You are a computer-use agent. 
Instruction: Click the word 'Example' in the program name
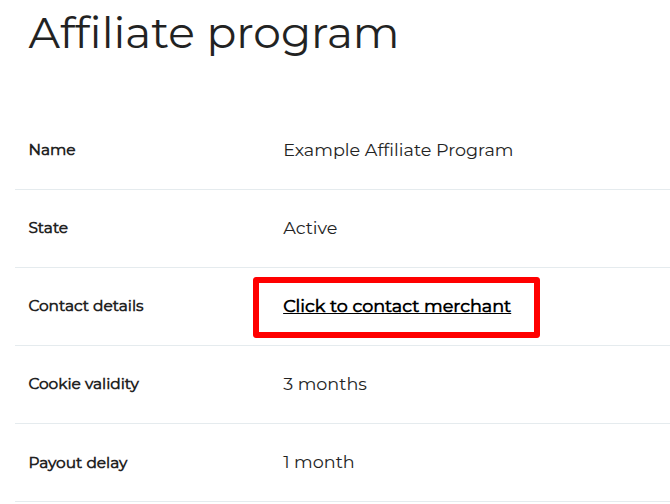(318, 150)
